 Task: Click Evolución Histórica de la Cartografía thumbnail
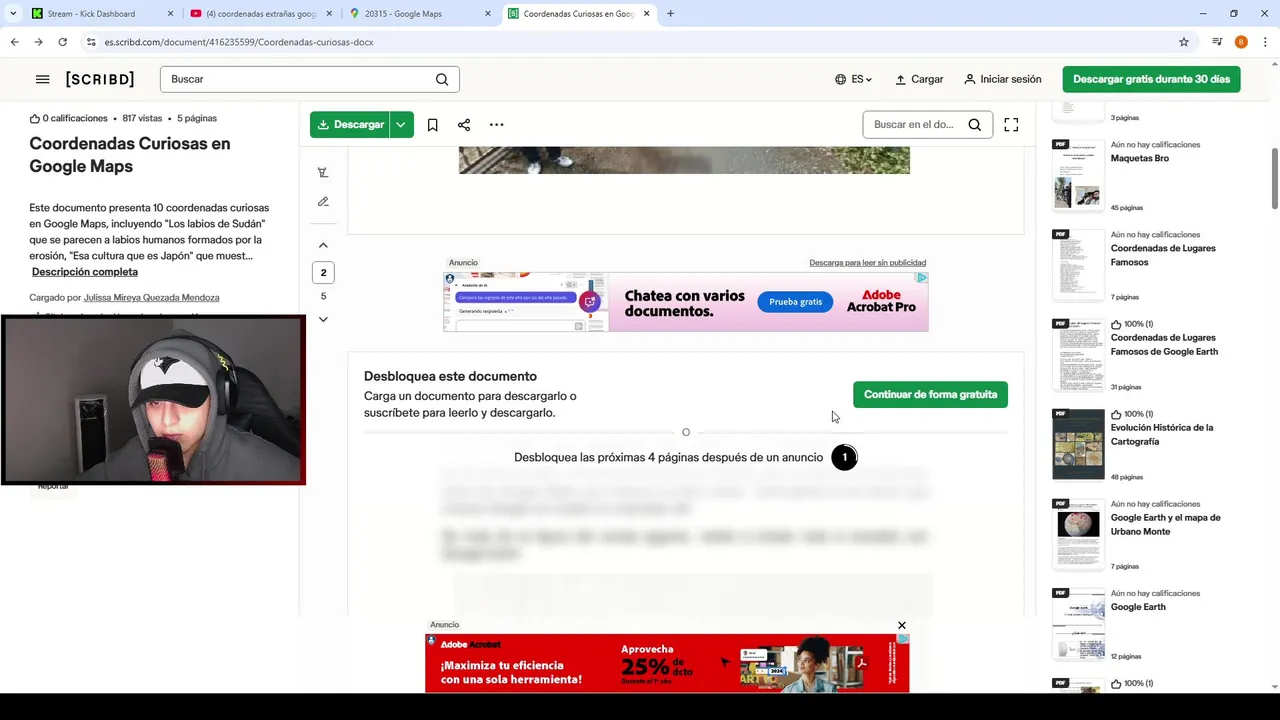click(1078, 444)
